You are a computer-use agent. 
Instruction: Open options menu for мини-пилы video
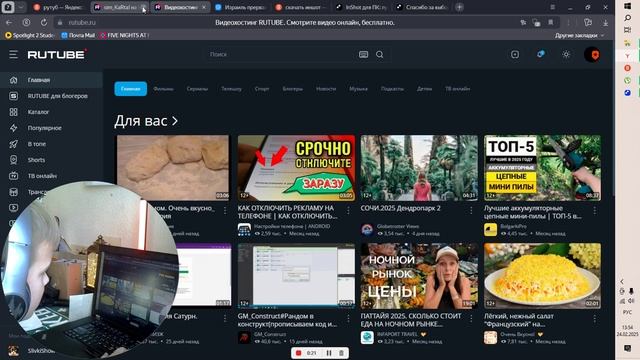pyautogui.click(x=594, y=210)
